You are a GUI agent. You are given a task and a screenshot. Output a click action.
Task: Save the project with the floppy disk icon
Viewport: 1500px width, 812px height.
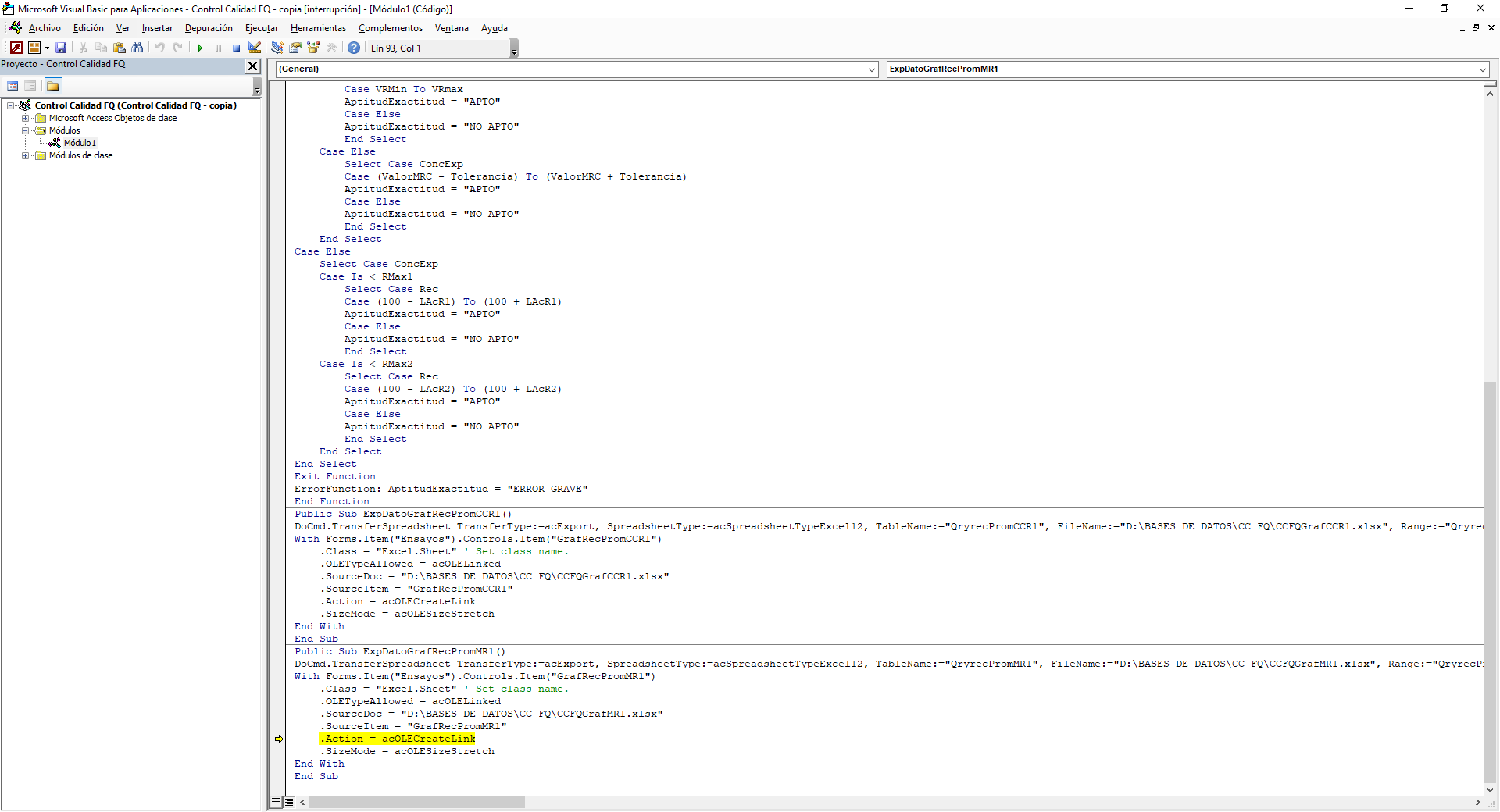(x=61, y=48)
